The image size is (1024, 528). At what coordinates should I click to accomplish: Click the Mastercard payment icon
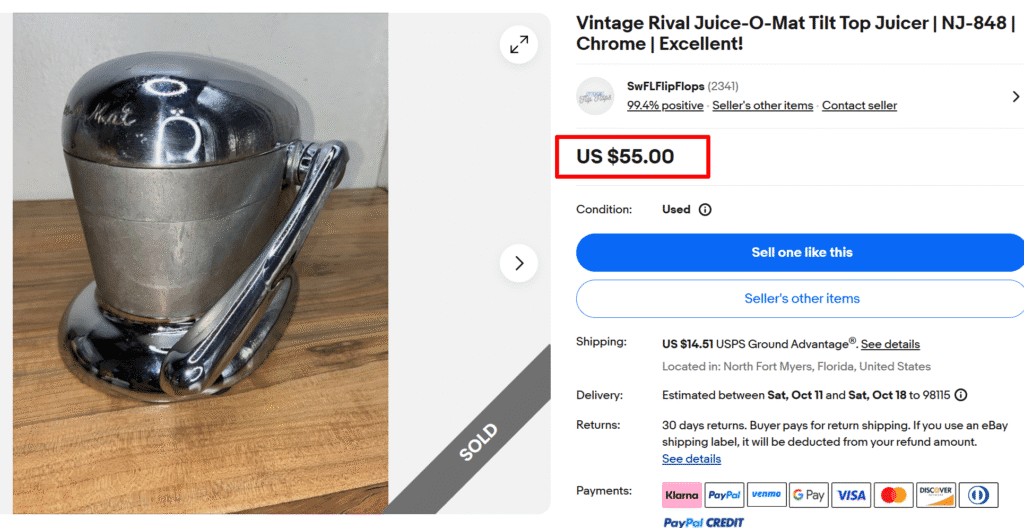tap(893, 494)
